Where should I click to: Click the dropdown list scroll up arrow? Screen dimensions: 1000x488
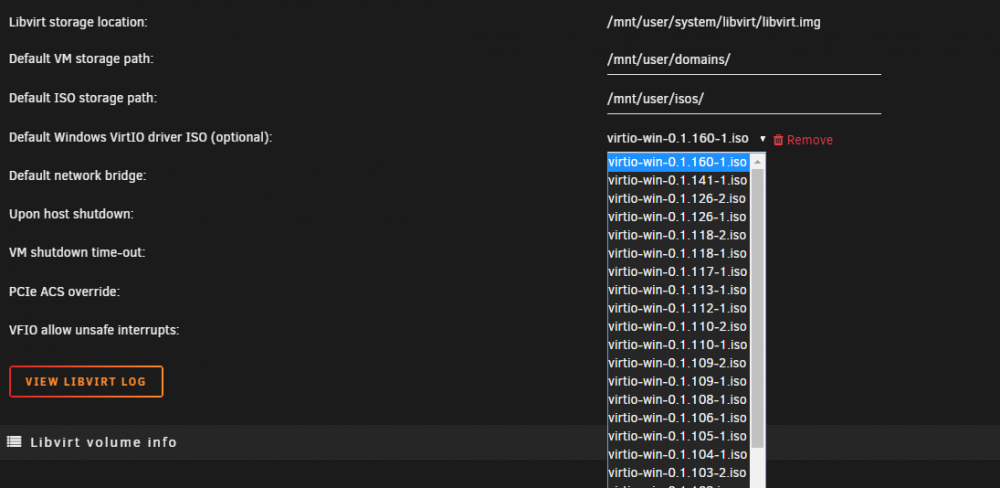click(x=758, y=162)
